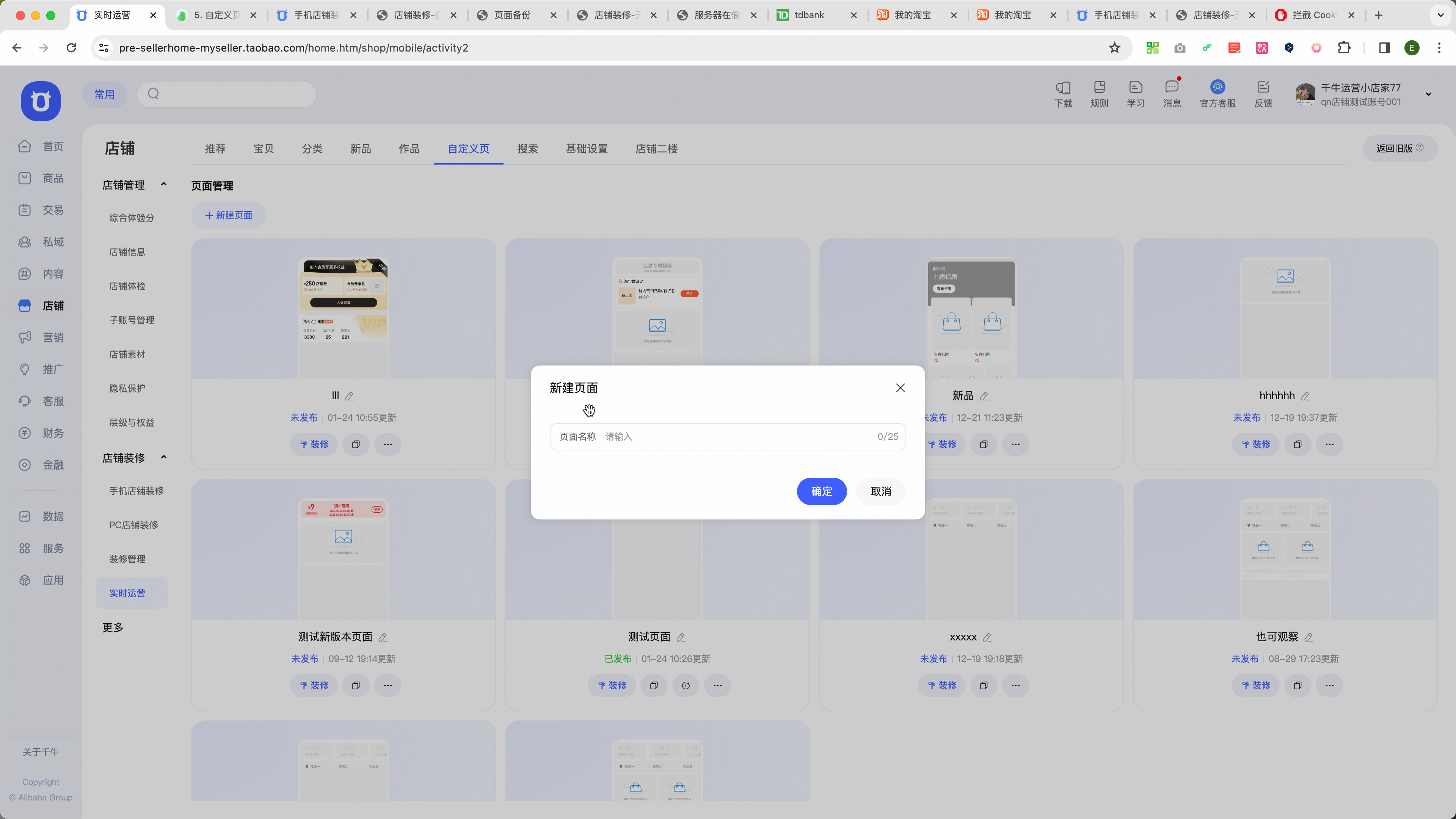1456x819 pixels.
Task: Click the edit pencil next to 测试新版本页面
Action: 383,637
